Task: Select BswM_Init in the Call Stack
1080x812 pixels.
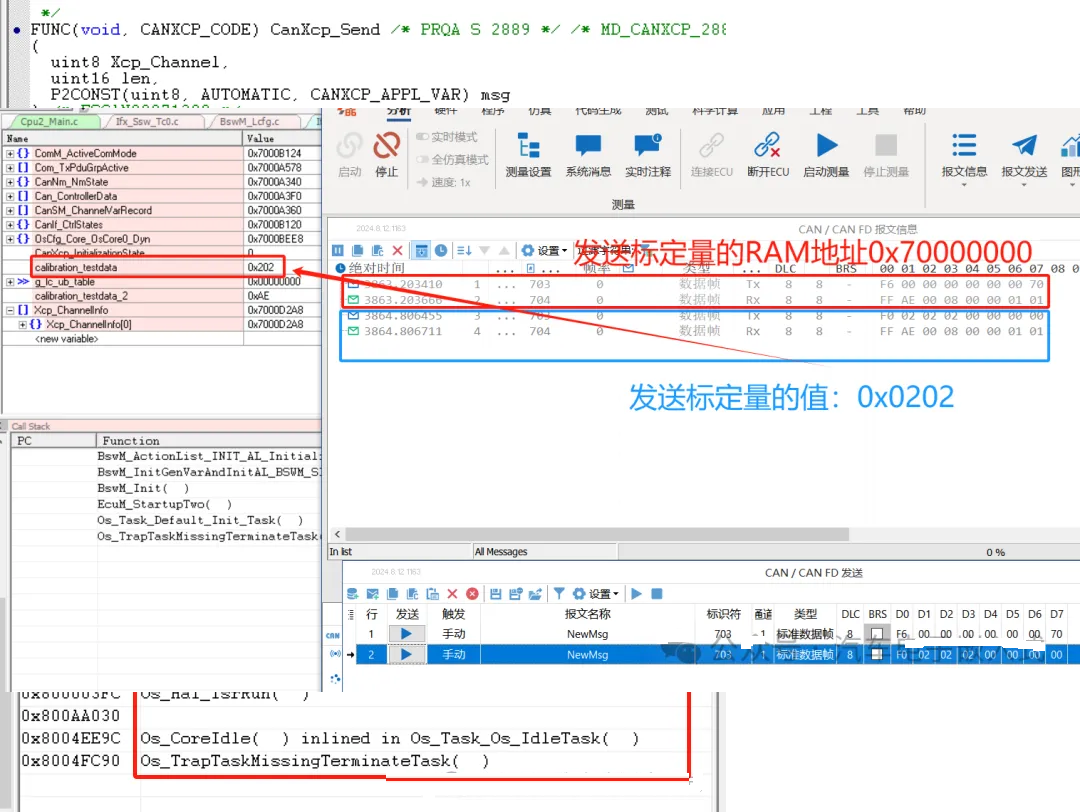Action: [x=143, y=488]
